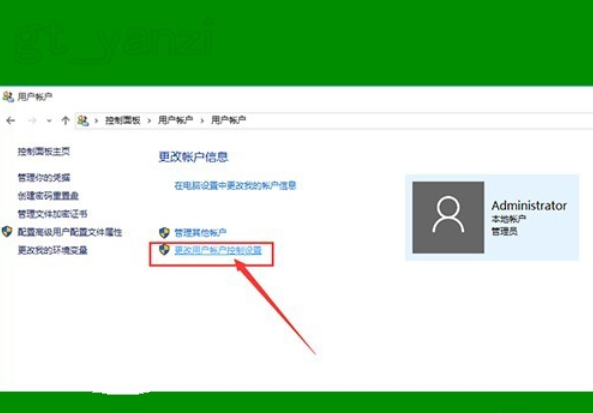Go up one level with up arrow
This screenshot has width=593, height=413.
coord(65,121)
